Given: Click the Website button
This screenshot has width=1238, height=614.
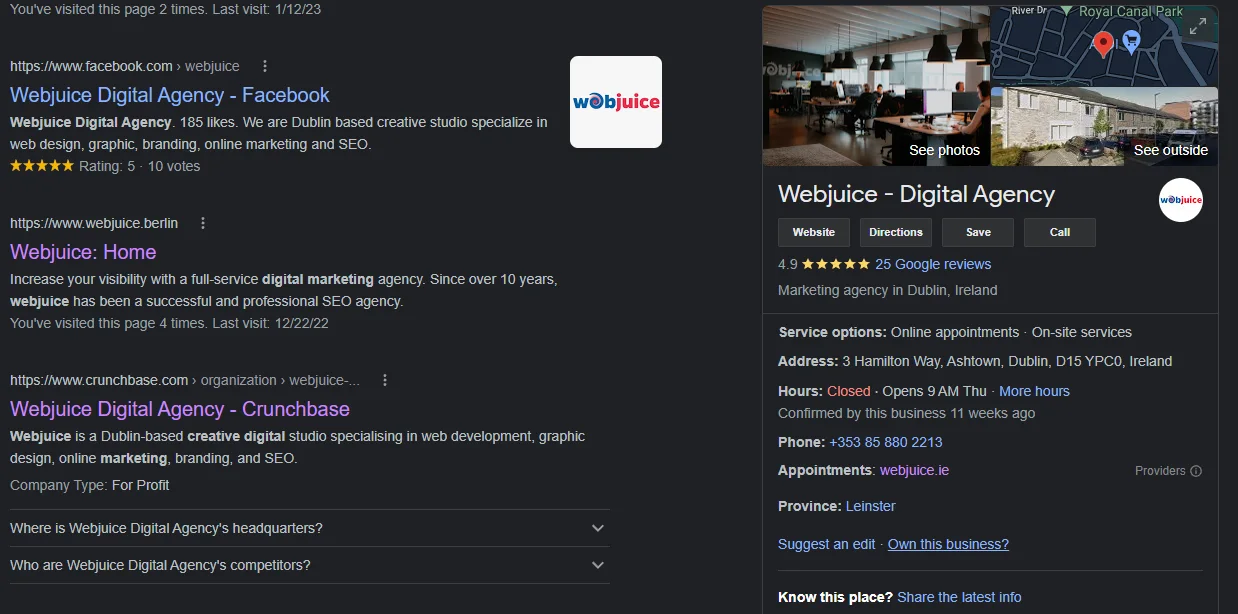Looking at the screenshot, I should 814,232.
